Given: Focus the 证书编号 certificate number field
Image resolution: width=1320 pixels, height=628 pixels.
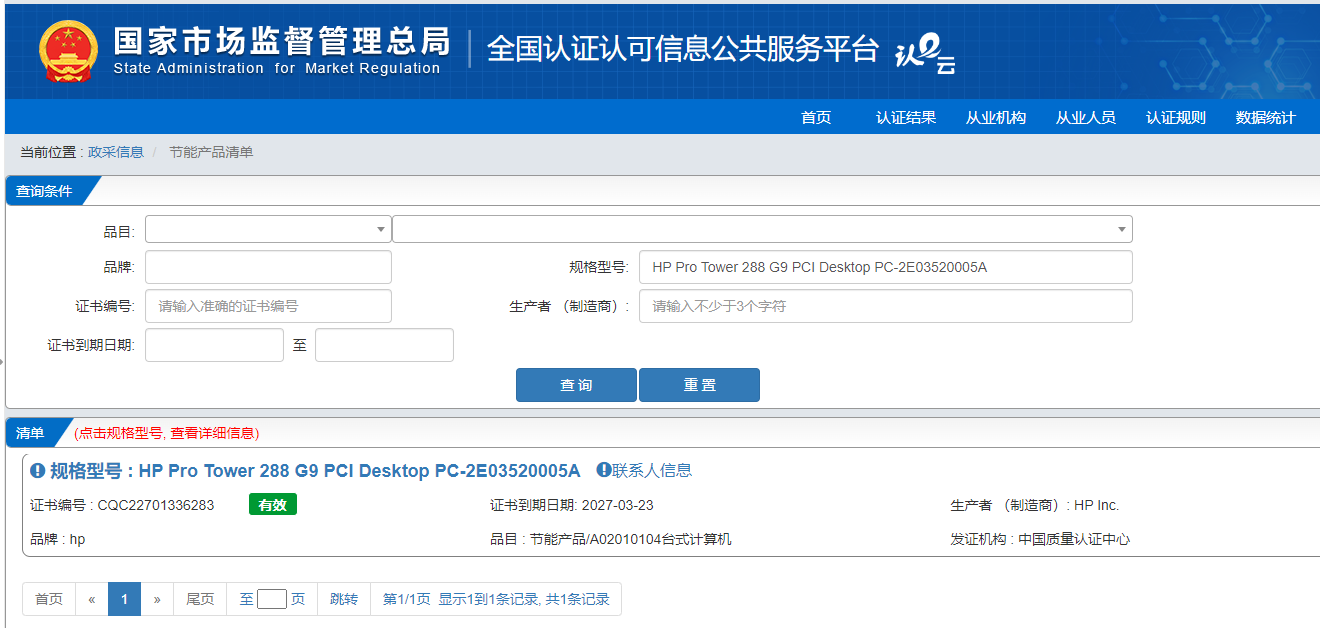Looking at the screenshot, I should (x=268, y=306).
